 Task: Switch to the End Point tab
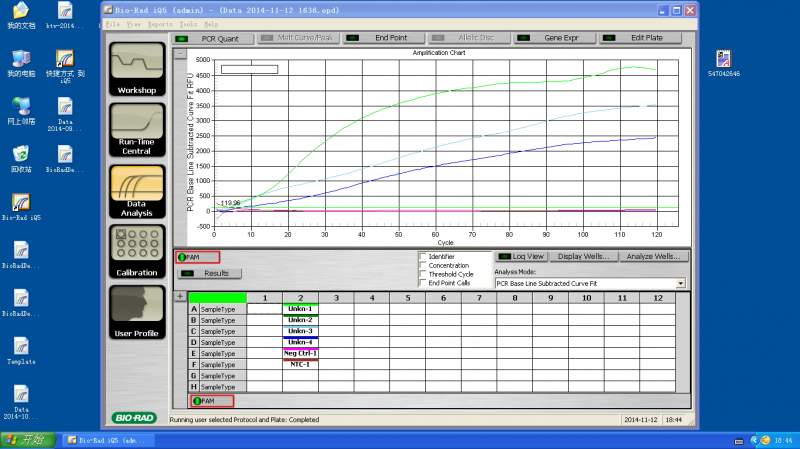[x=384, y=38]
